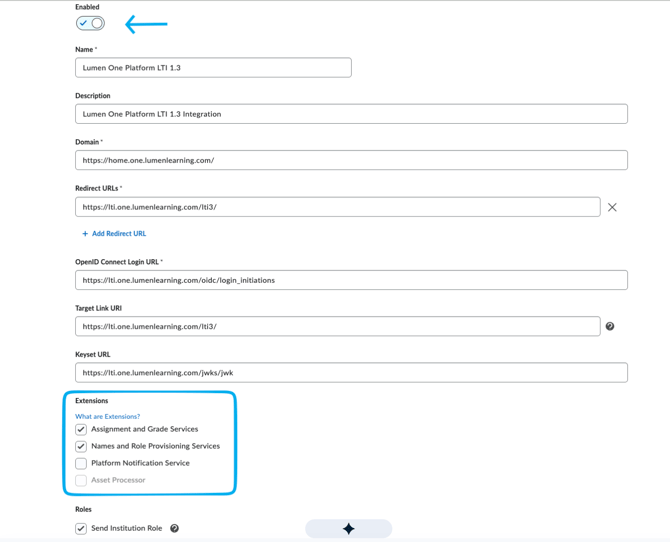Uncheck Assignment and Grade Services
670x542 pixels.
[81, 429]
